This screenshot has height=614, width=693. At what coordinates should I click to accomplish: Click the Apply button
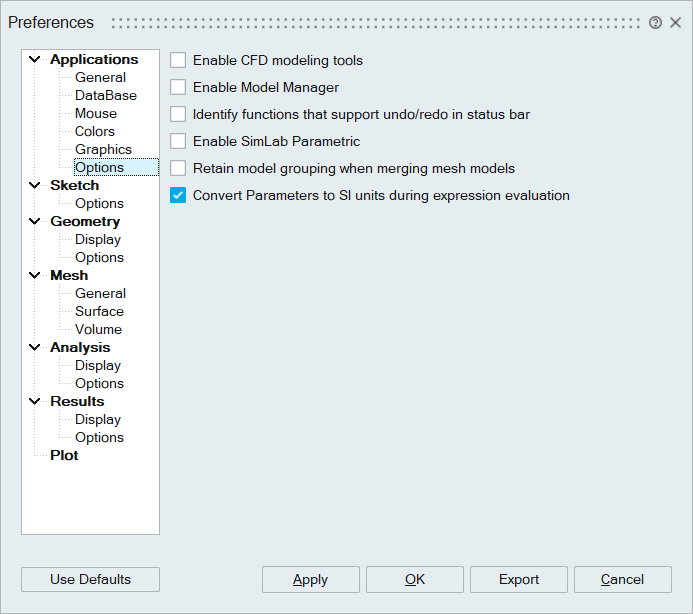[310, 579]
